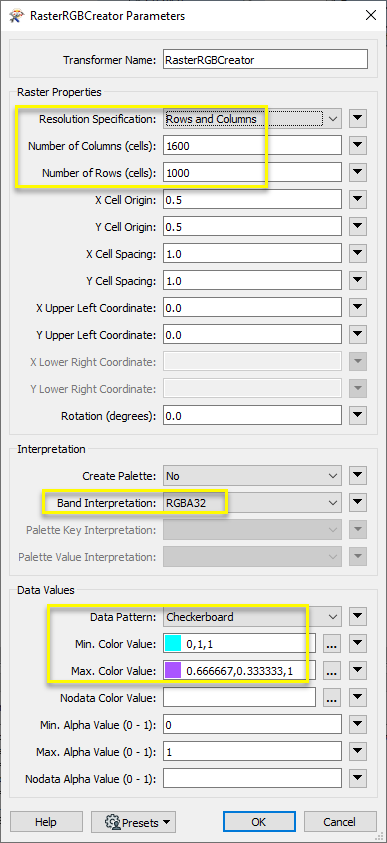387x843 pixels.
Task: Click the Transformer Name text field
Action: (266, 60)
